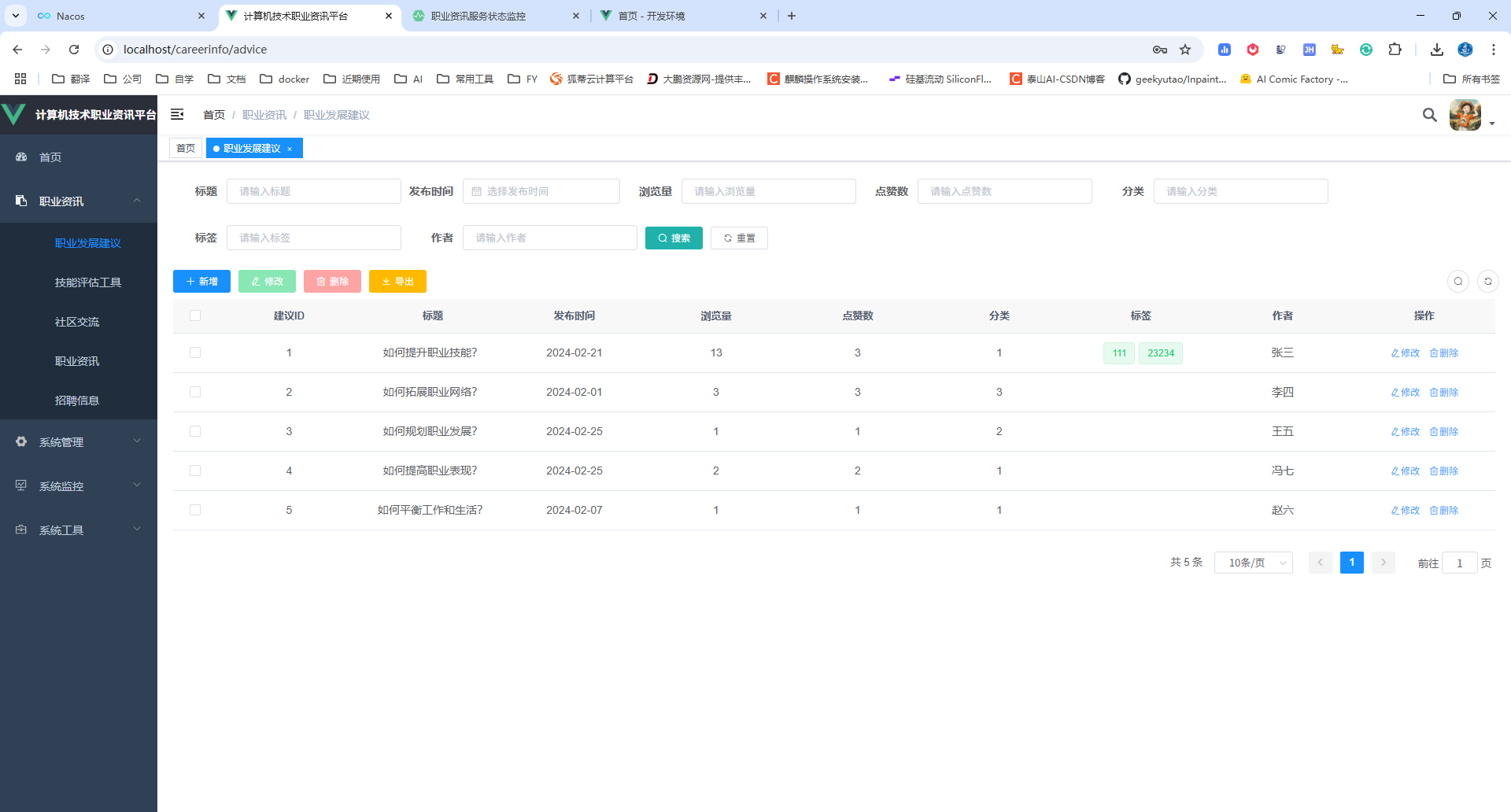
Task: Open the browser downloads icon
Action: (x=1437, y=50)
